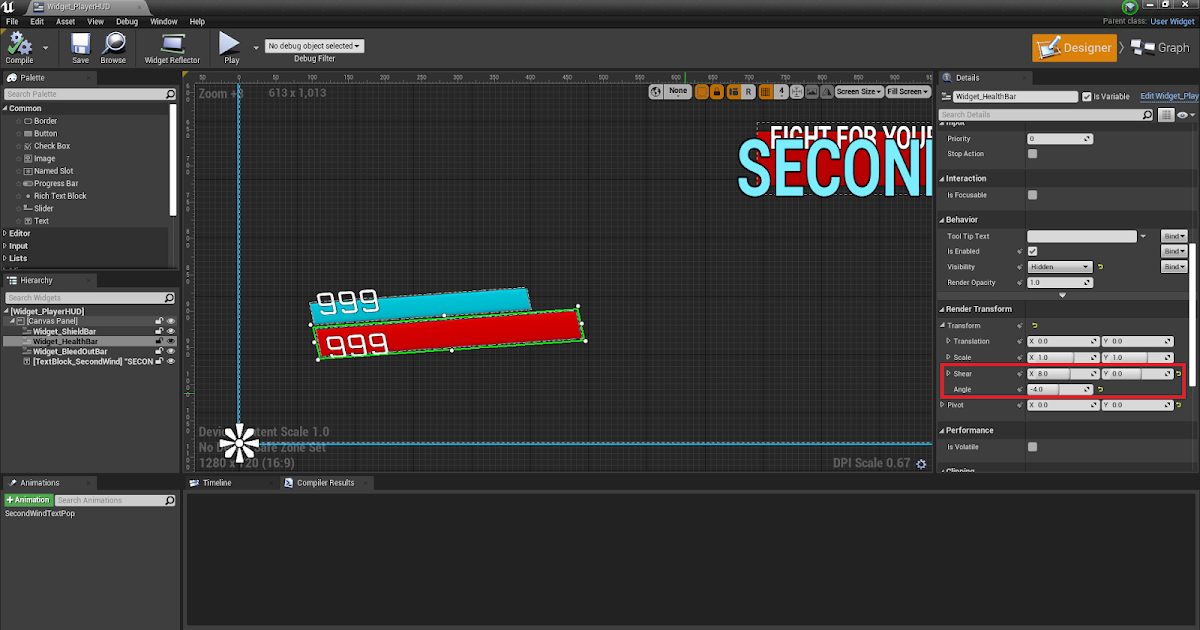Open the Screen Size dropdown

point(859,91)
